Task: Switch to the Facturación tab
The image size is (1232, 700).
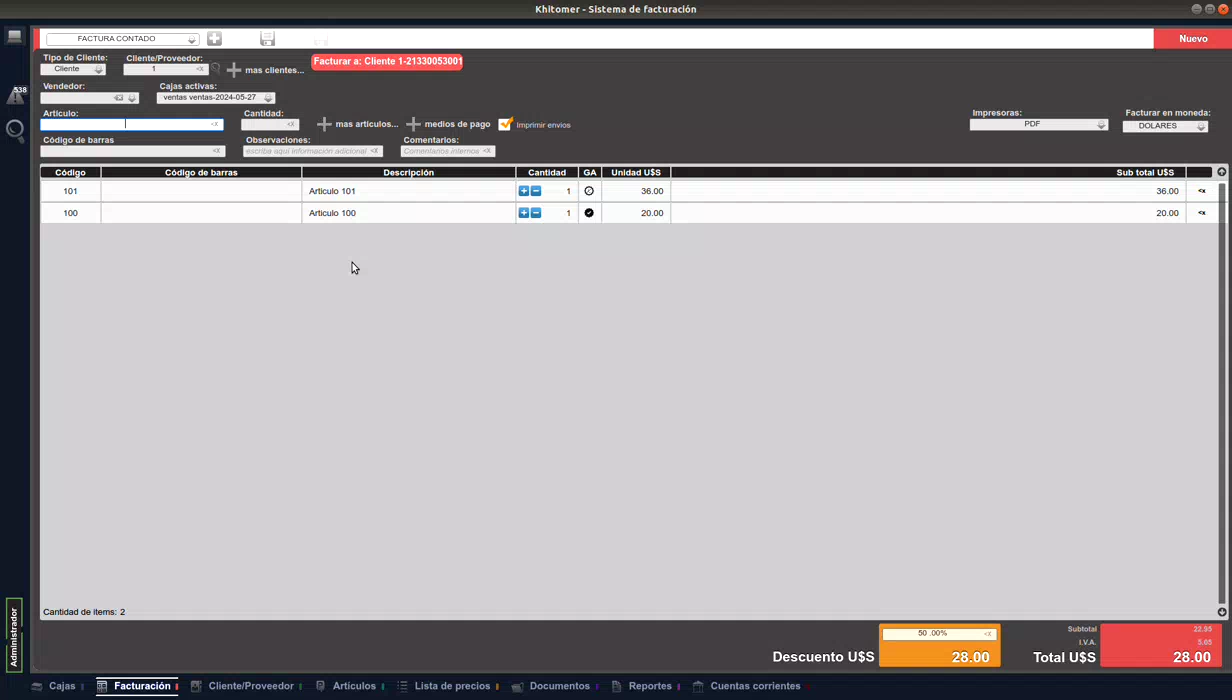Action: (137, 686)
